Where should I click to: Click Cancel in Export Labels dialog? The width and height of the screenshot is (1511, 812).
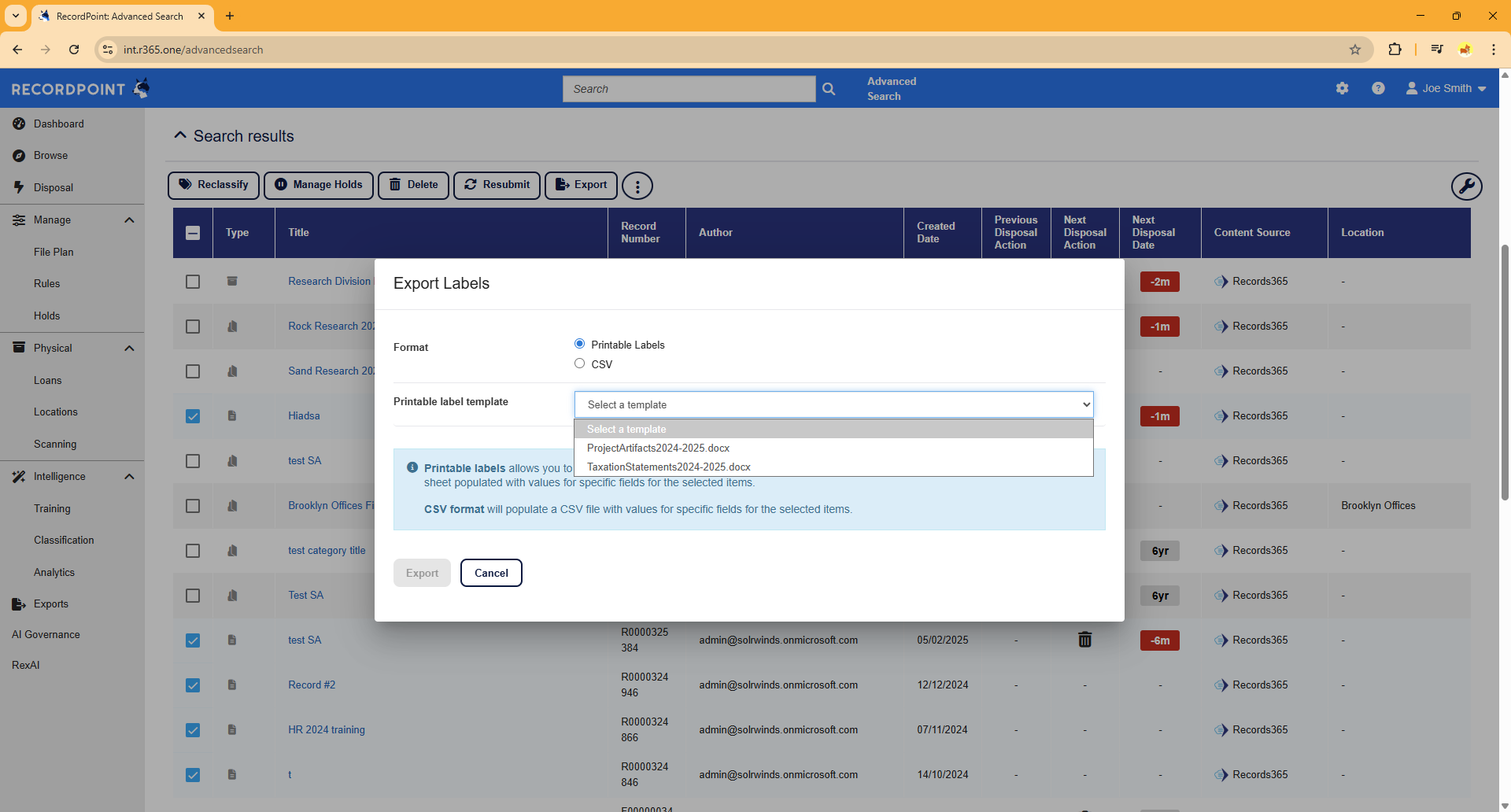pos(491,573)
